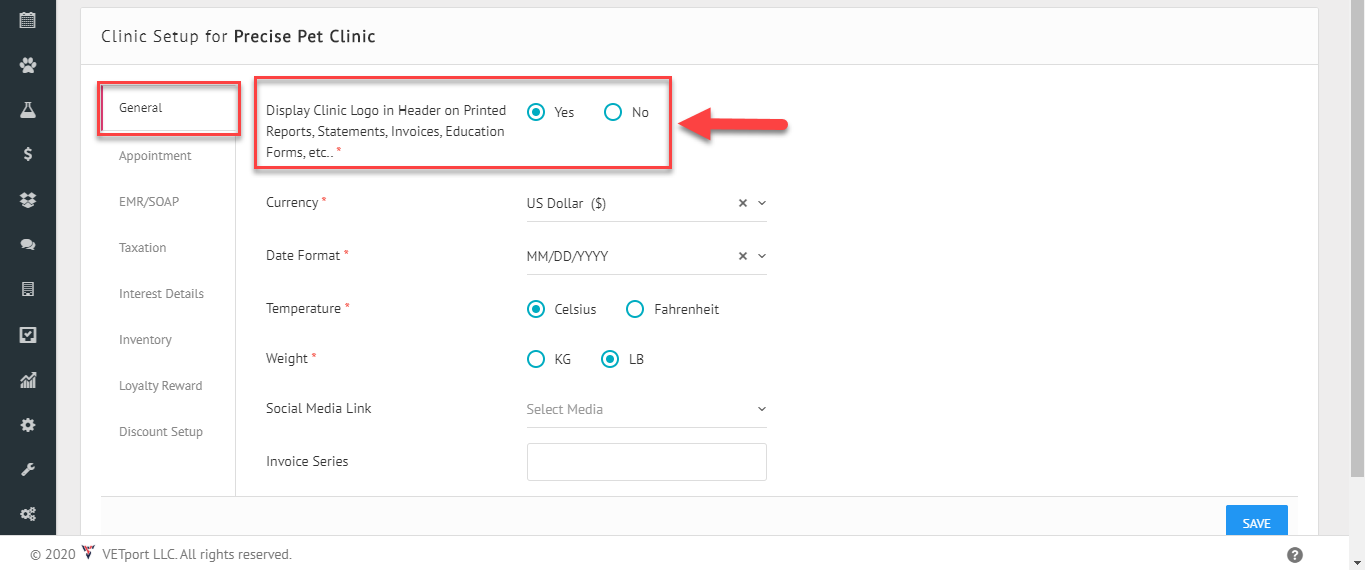
Task: Open the multiple gears configuration icon
Action: (x=28, y=514)
